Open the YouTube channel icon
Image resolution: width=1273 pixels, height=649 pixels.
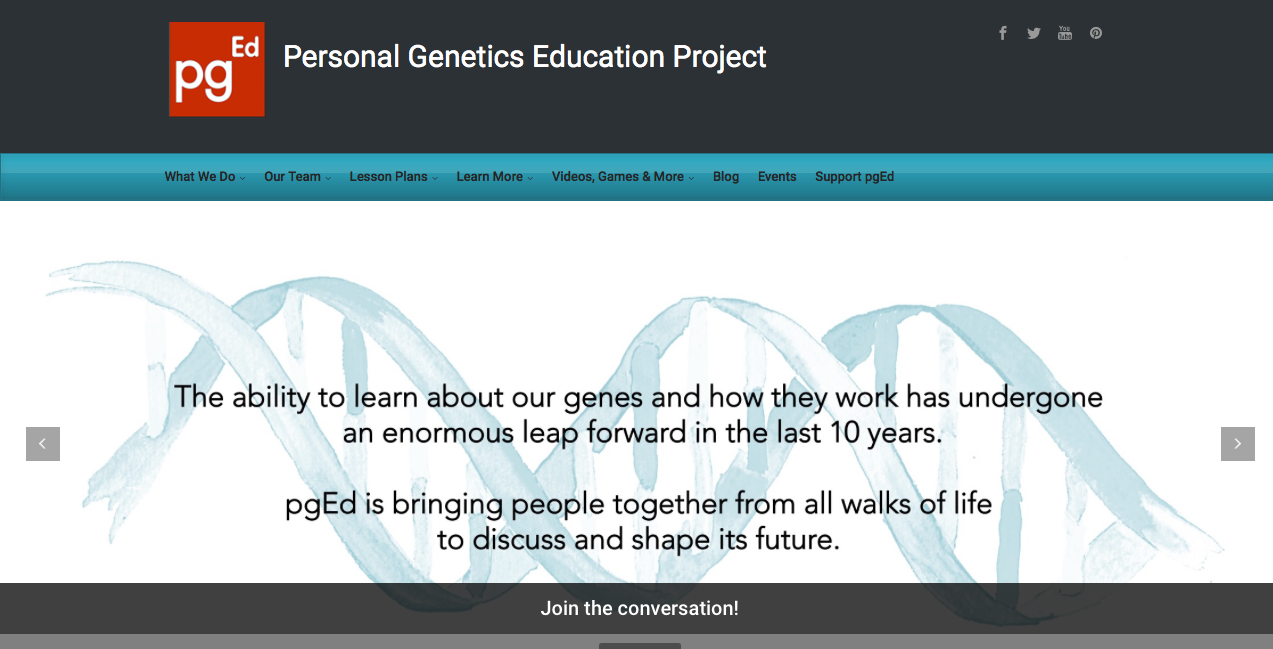(x=1065, y=33)
